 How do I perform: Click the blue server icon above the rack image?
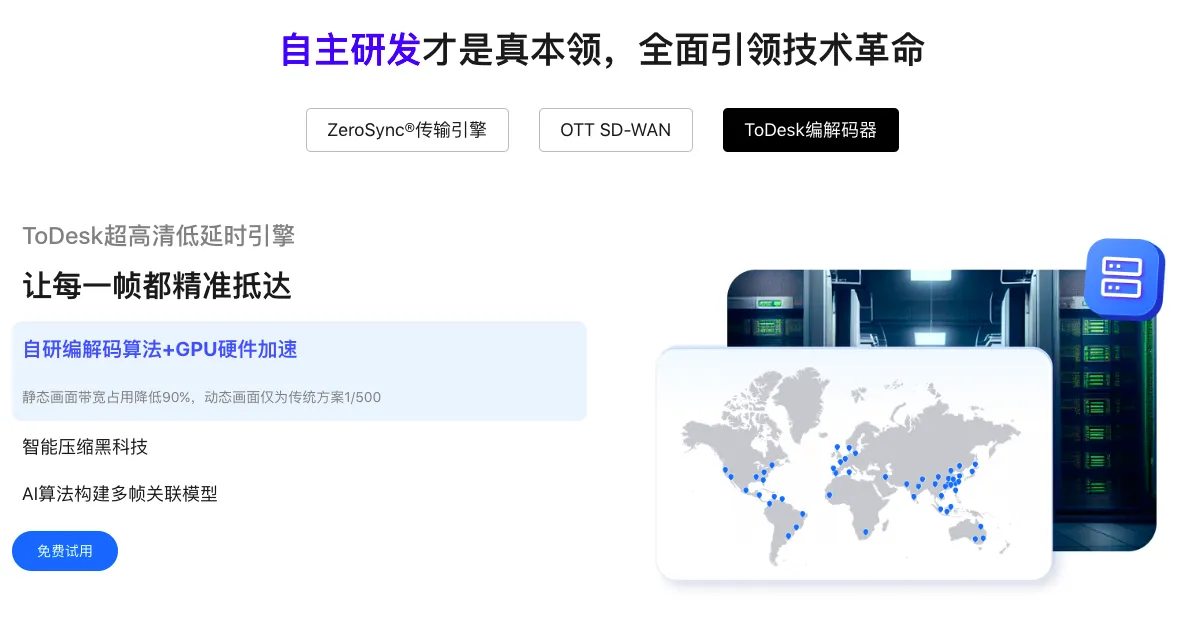pos(1123,279)
